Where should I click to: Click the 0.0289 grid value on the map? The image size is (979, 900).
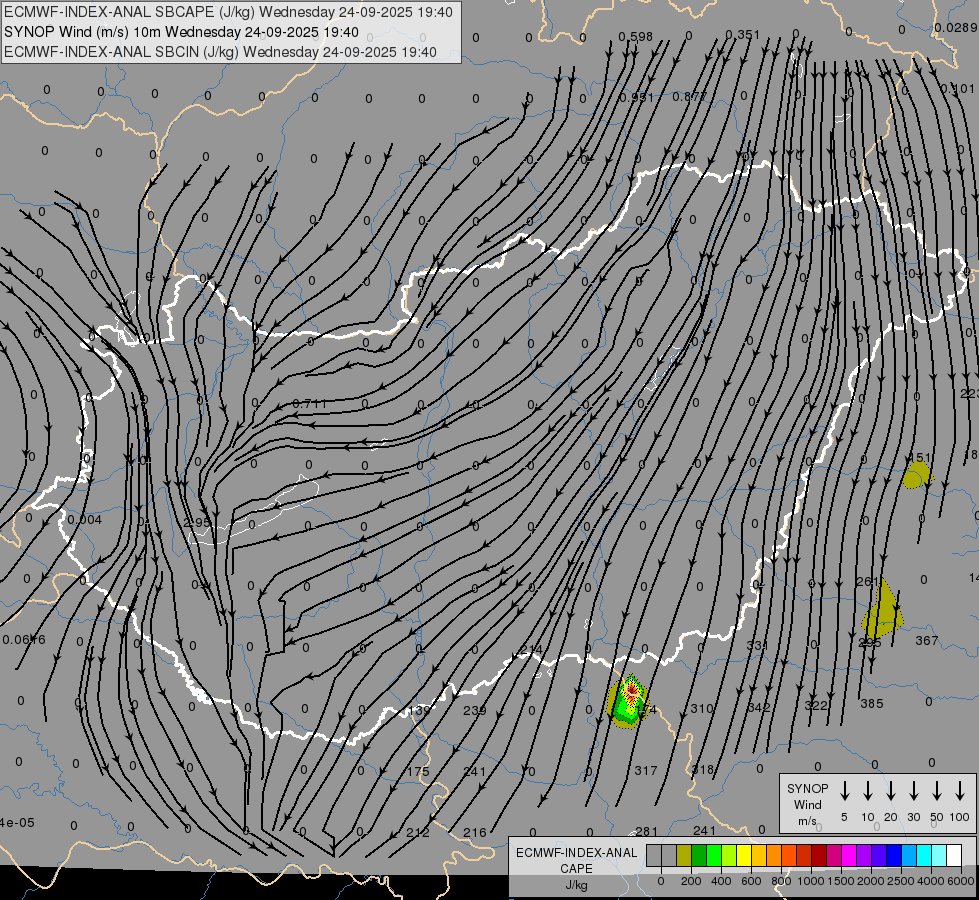pos(955,27)
